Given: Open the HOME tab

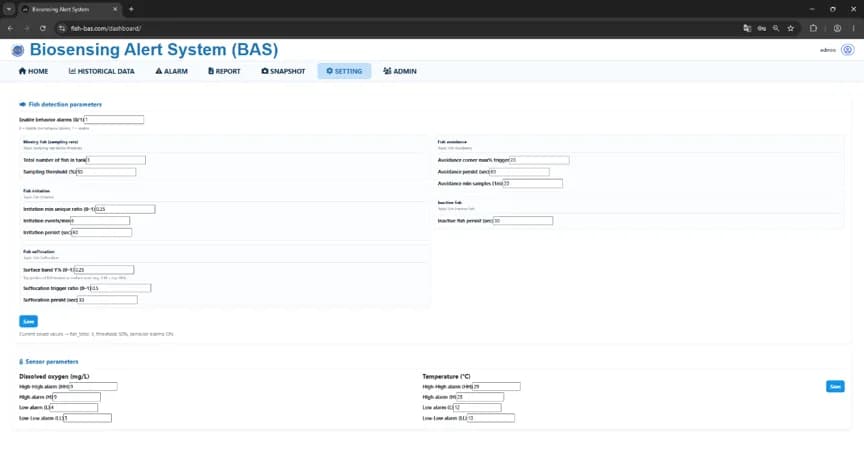Looking at the screenshot, I should coord(34,71).
